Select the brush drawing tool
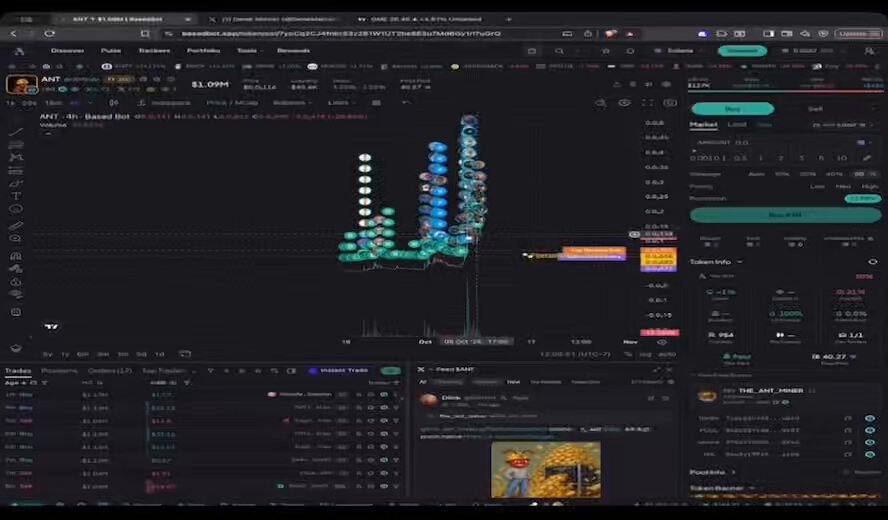Image resolution: width=888 pixels, height=520 pixels. (16, 183)
